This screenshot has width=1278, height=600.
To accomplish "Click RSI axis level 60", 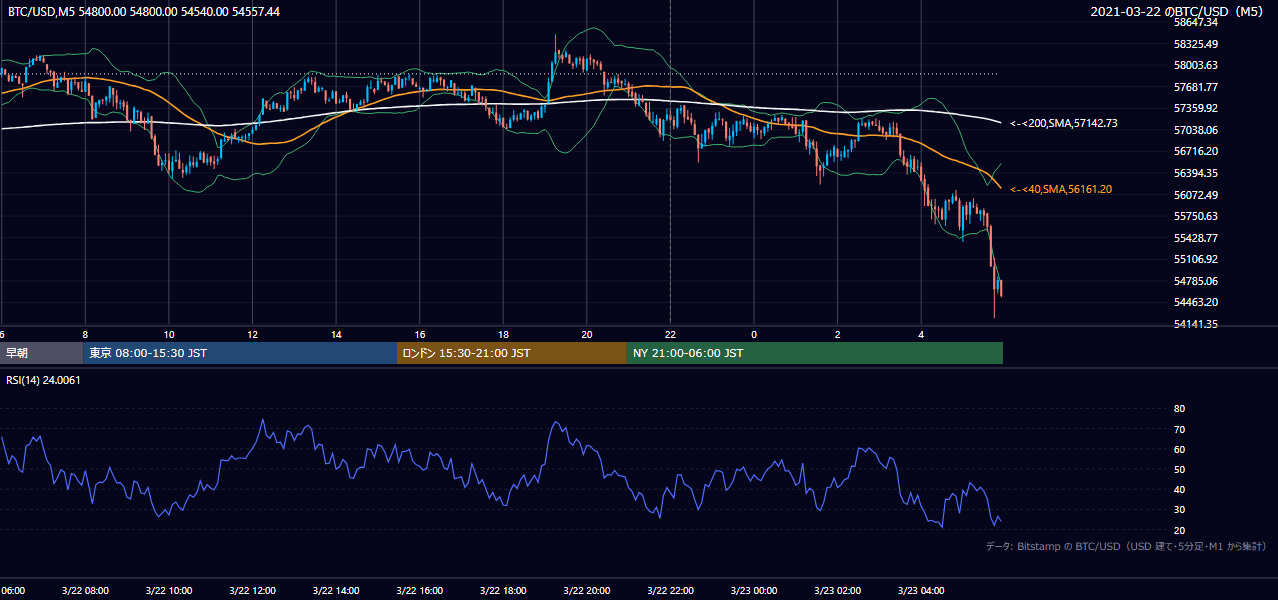I will (1179, 449).
